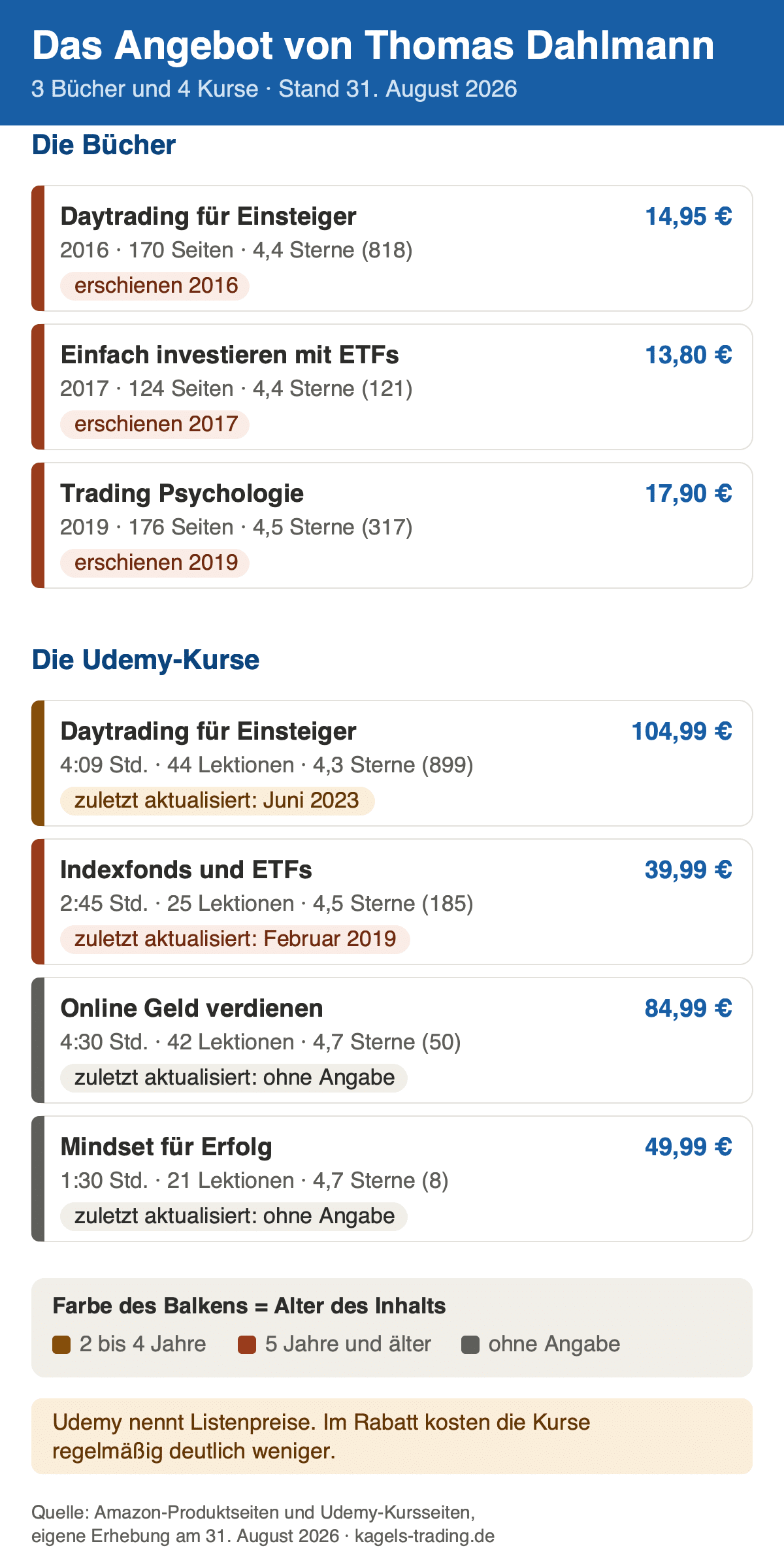Viewport: 784px width, 1563px height.
Task: Select the Einfach investieren mit ETFs title
Action: tap(229, 355)
